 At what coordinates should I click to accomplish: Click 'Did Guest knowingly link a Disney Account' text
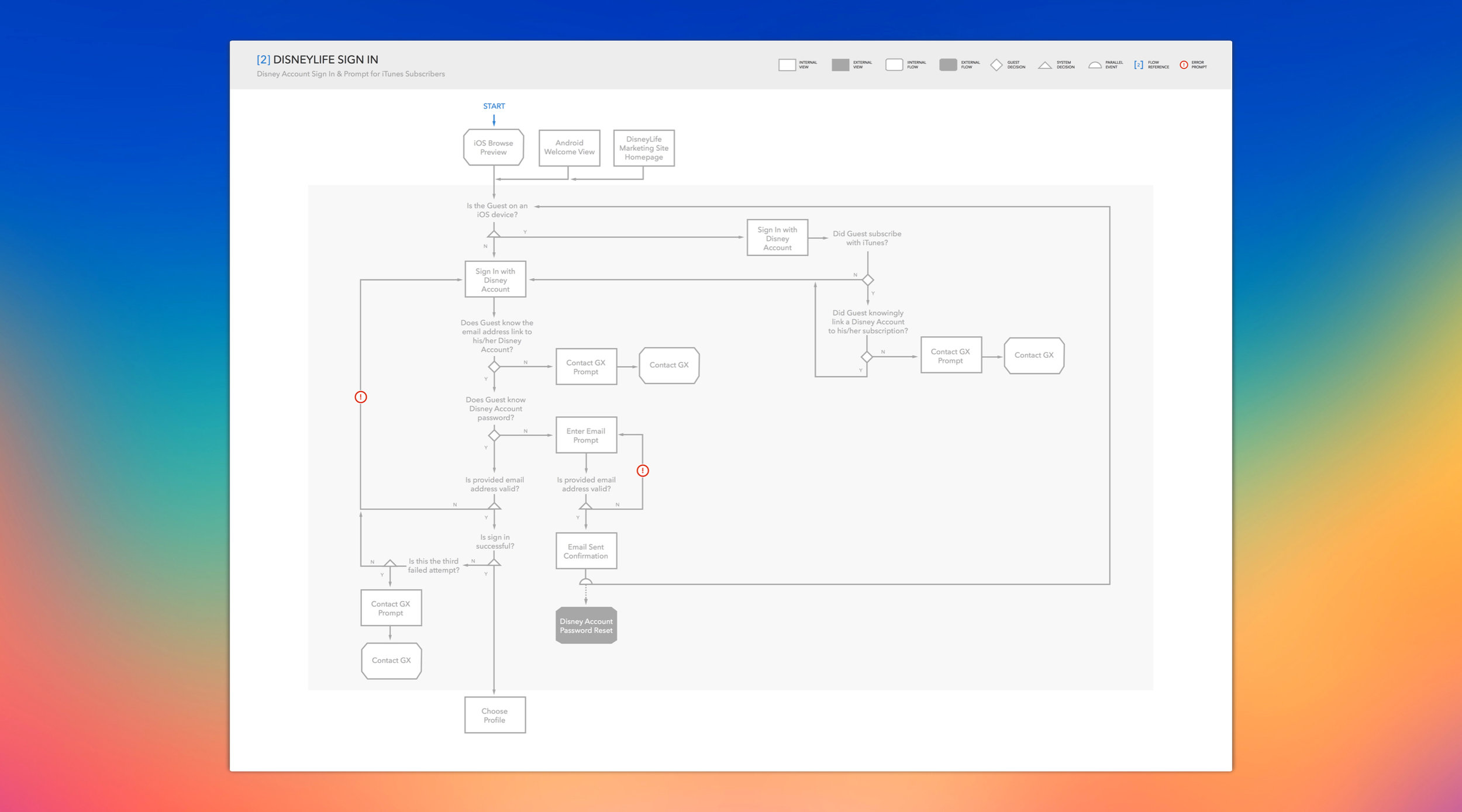point(868,322)
